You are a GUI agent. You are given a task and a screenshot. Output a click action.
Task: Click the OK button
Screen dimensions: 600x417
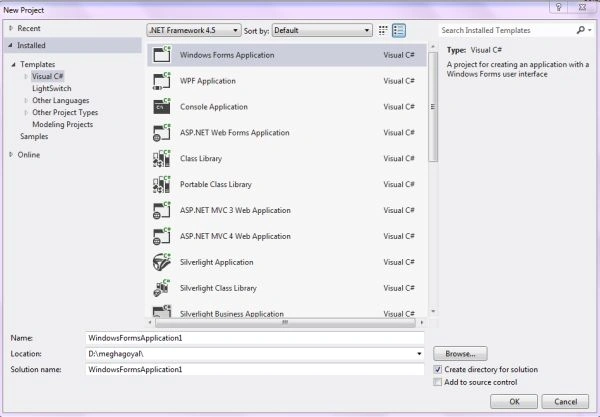click(514, 401)
